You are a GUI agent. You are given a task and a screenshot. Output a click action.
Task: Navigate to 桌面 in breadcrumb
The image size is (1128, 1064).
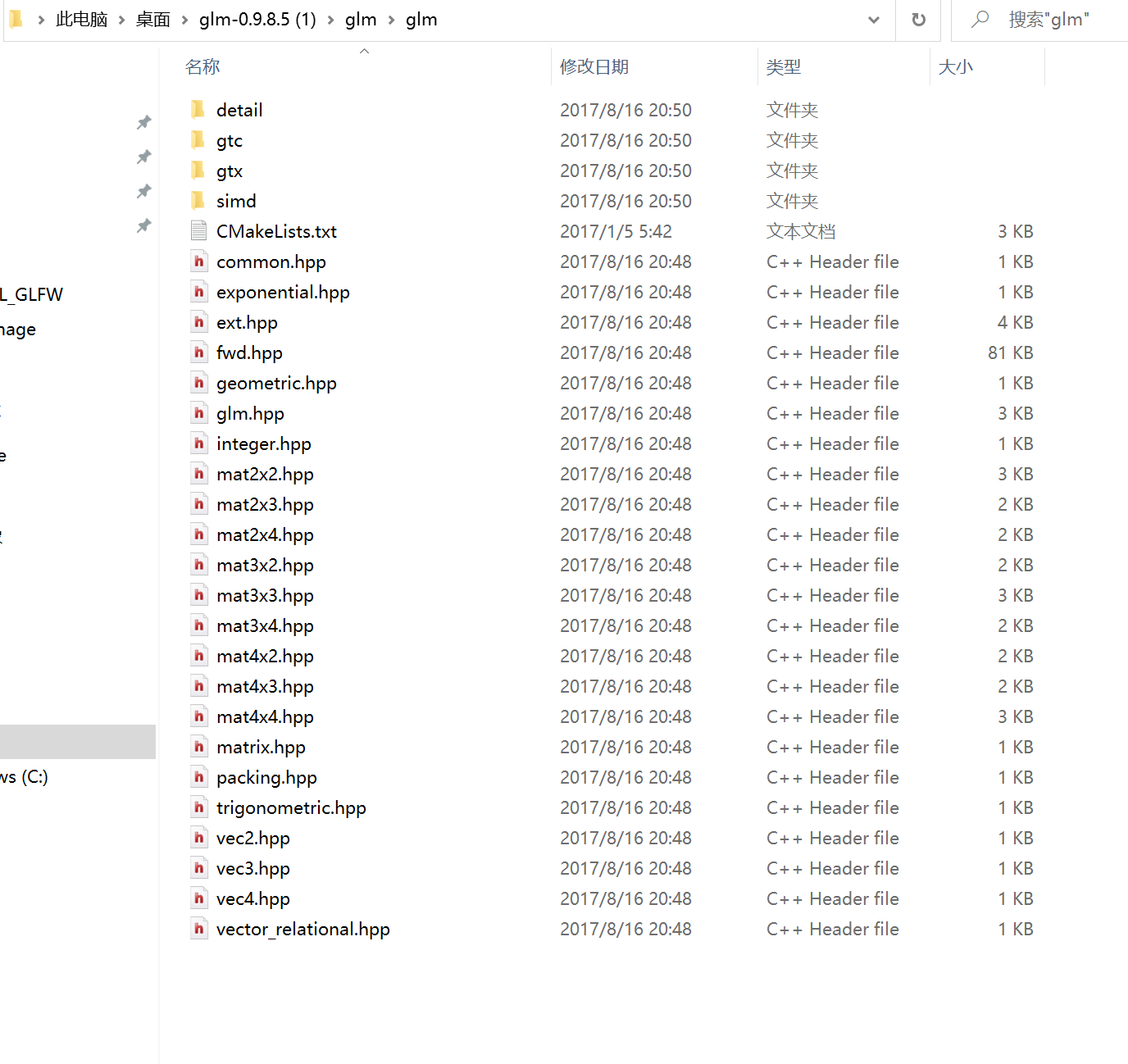click(x=152, y=20)
